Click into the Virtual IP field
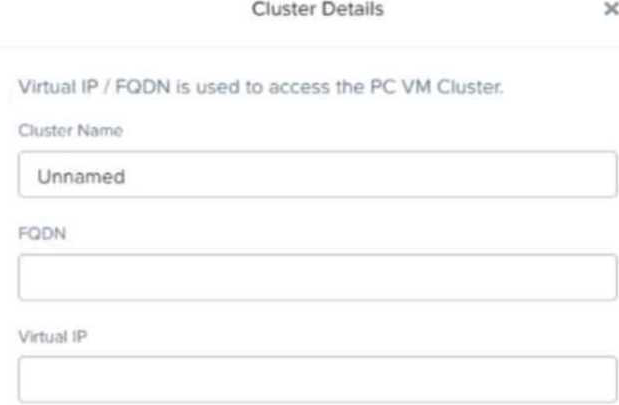This screenshot has width=619, height=405. [x=316, y=379]
